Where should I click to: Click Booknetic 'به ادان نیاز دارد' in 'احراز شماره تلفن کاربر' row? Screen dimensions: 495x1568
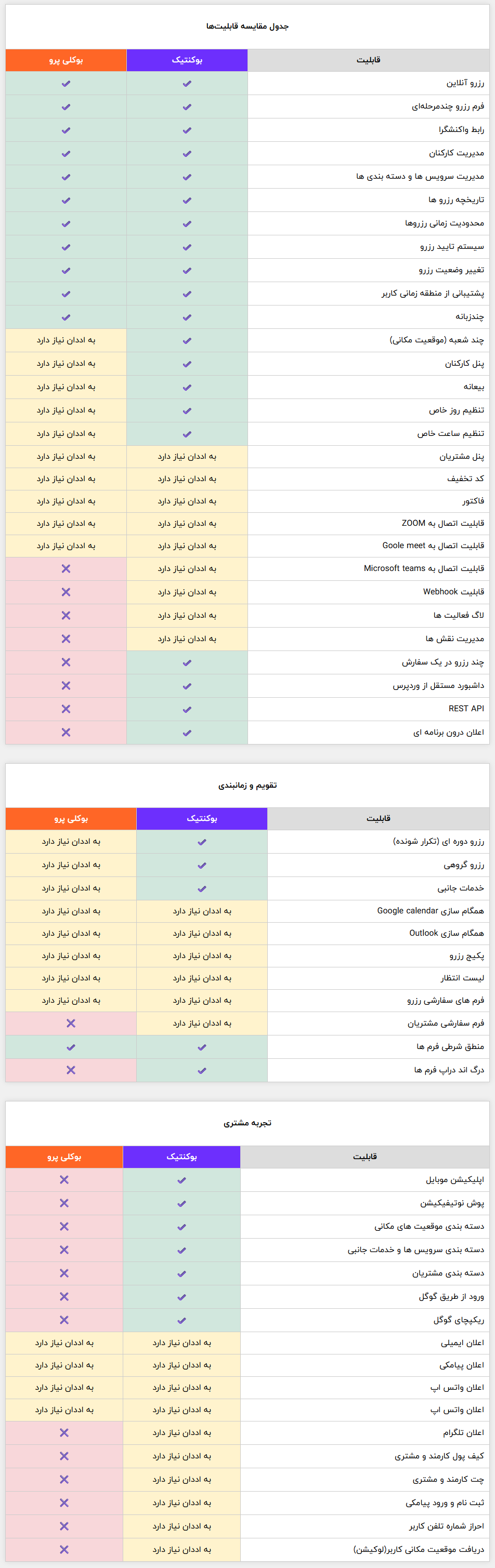coord(181,1526)
